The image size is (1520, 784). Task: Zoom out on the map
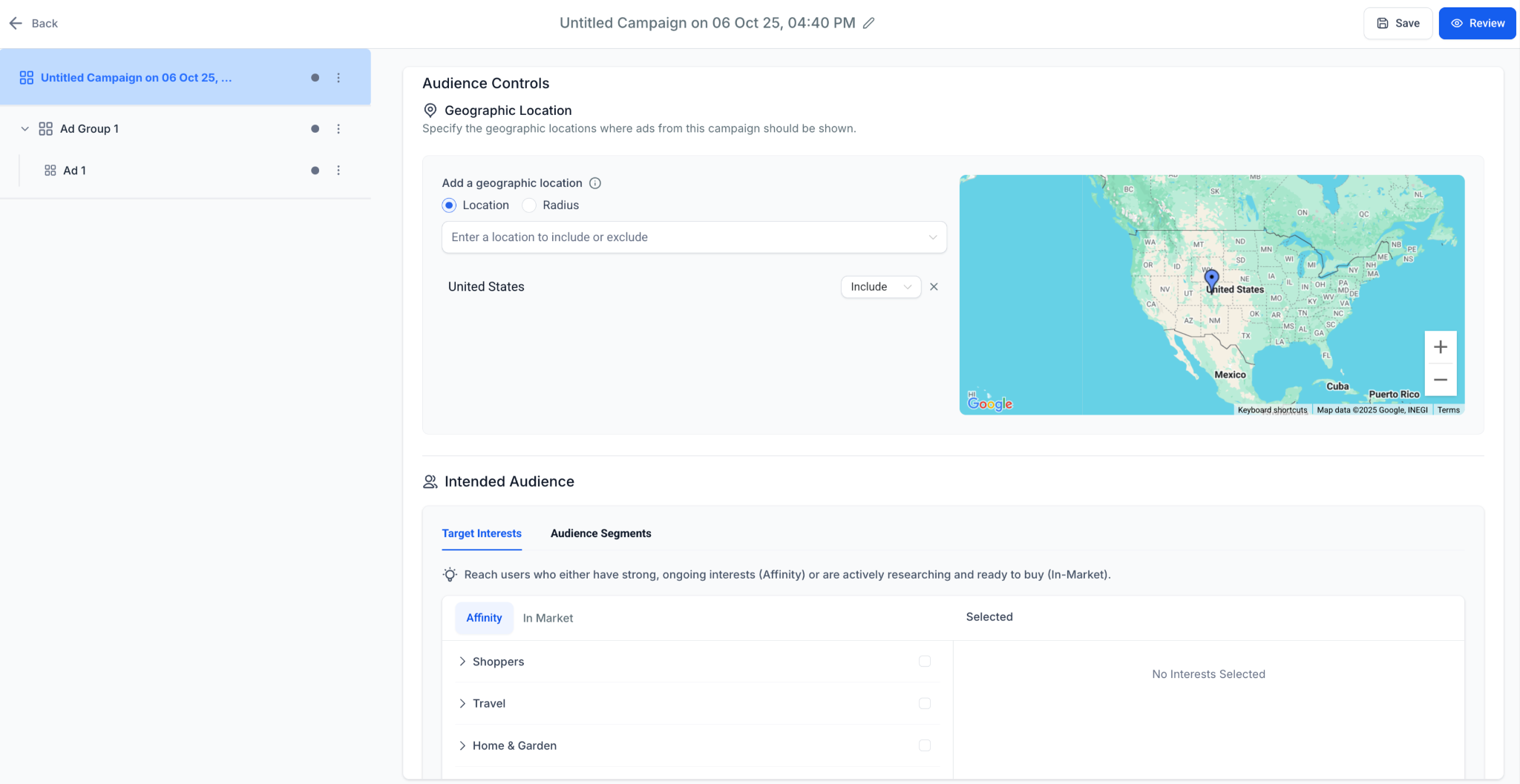pyautogui.click(x=1440, y=380)
